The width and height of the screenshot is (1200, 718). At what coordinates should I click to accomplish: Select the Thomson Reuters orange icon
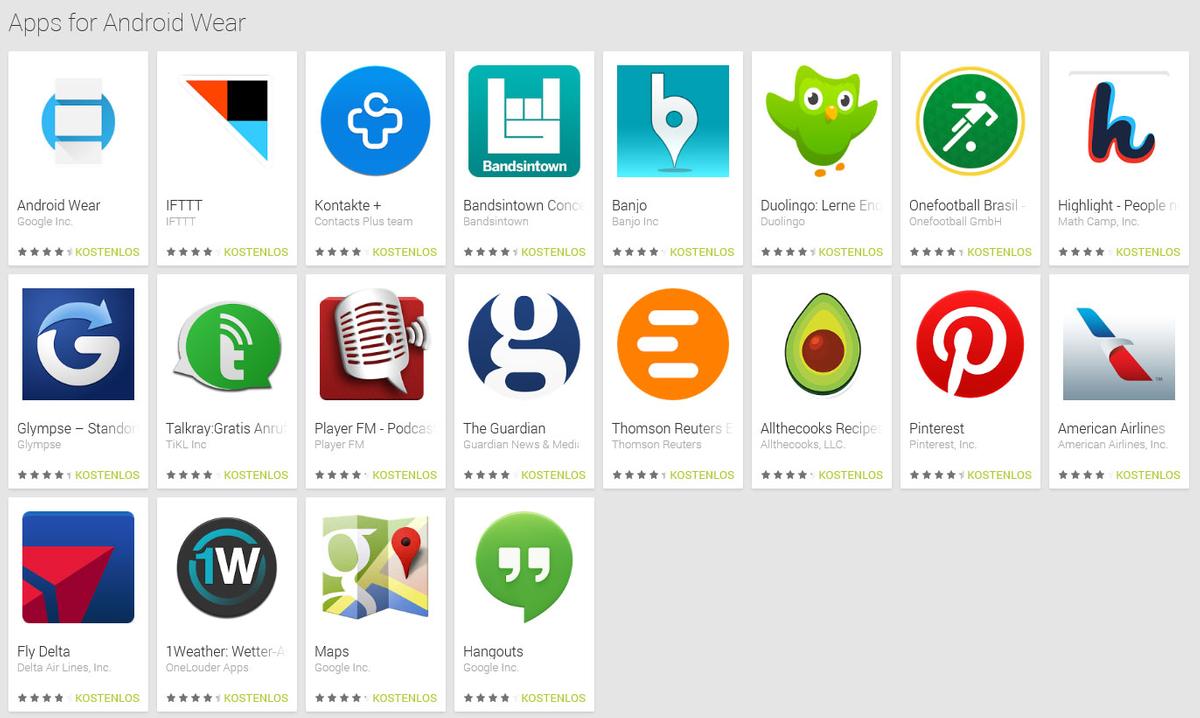673,344
